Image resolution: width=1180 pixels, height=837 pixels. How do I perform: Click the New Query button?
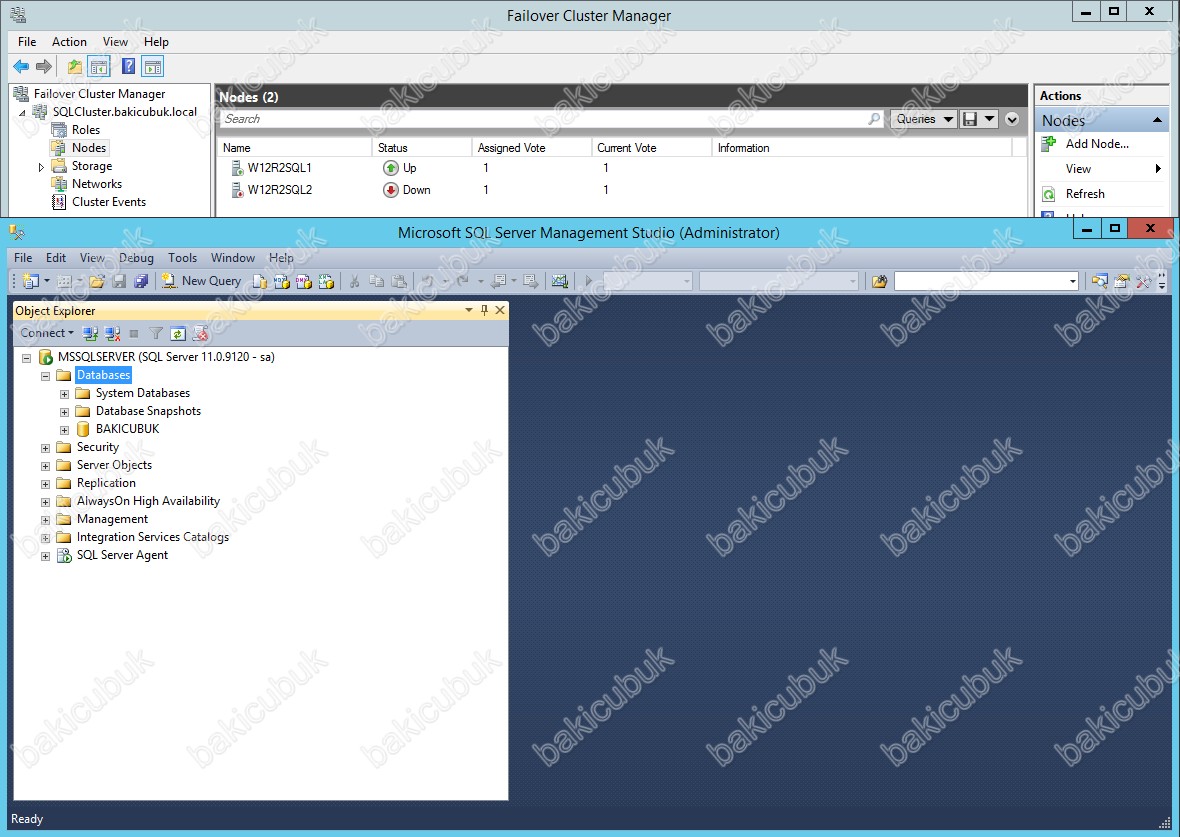point(202,282)
